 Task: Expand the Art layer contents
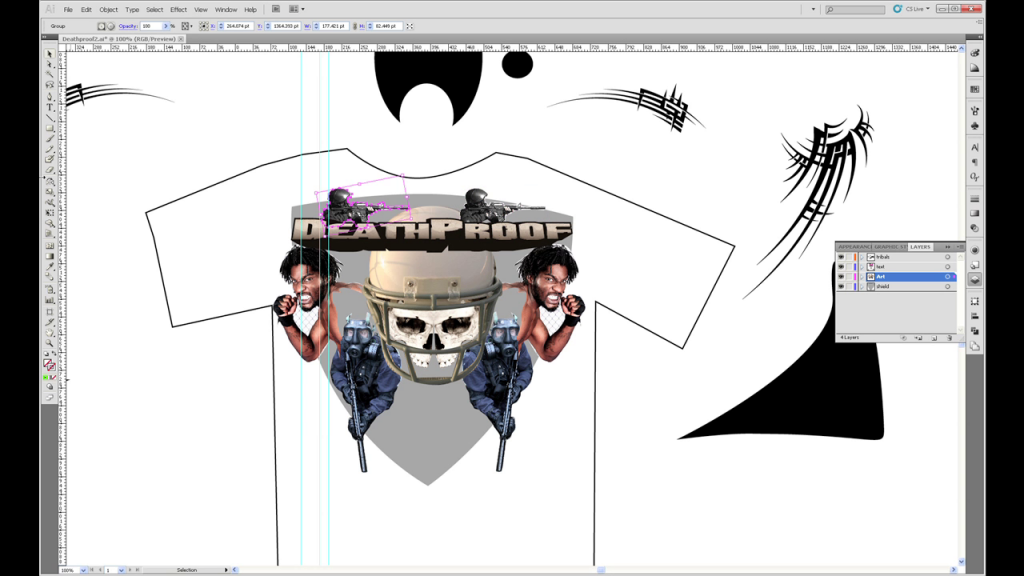point(862,277)
